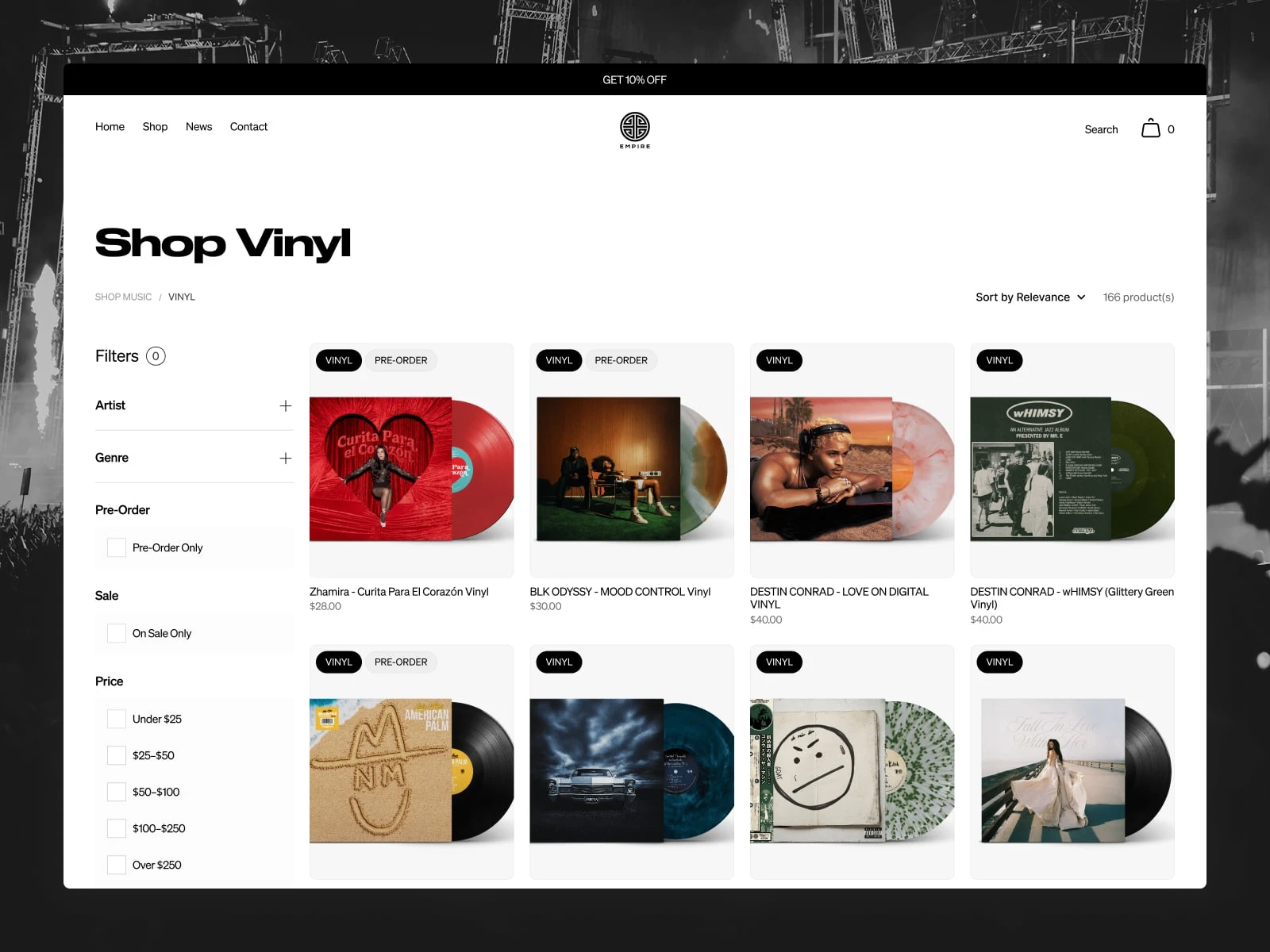Image resolution: width=1270 pixels, height=952 pixels.
Task: Open the Sort by Relevance dropdown
Action: tap(1030, 297)
